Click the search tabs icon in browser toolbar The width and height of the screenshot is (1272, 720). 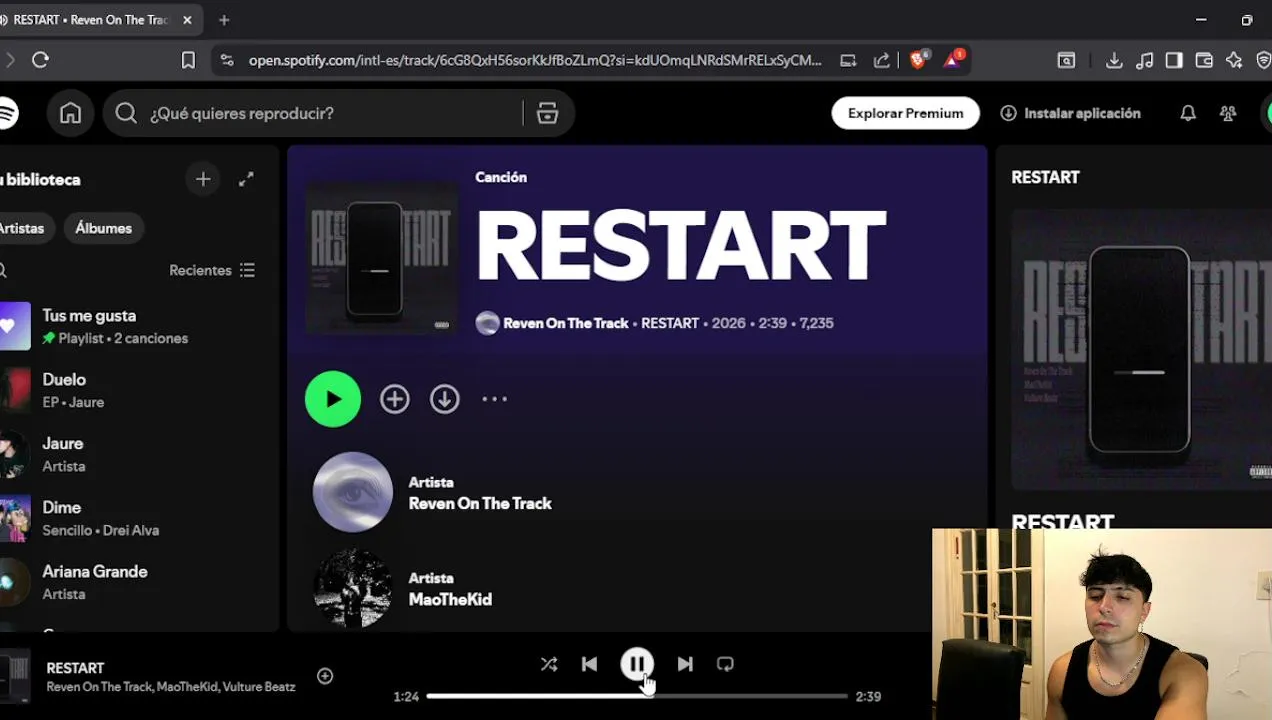click(1067, 60)
